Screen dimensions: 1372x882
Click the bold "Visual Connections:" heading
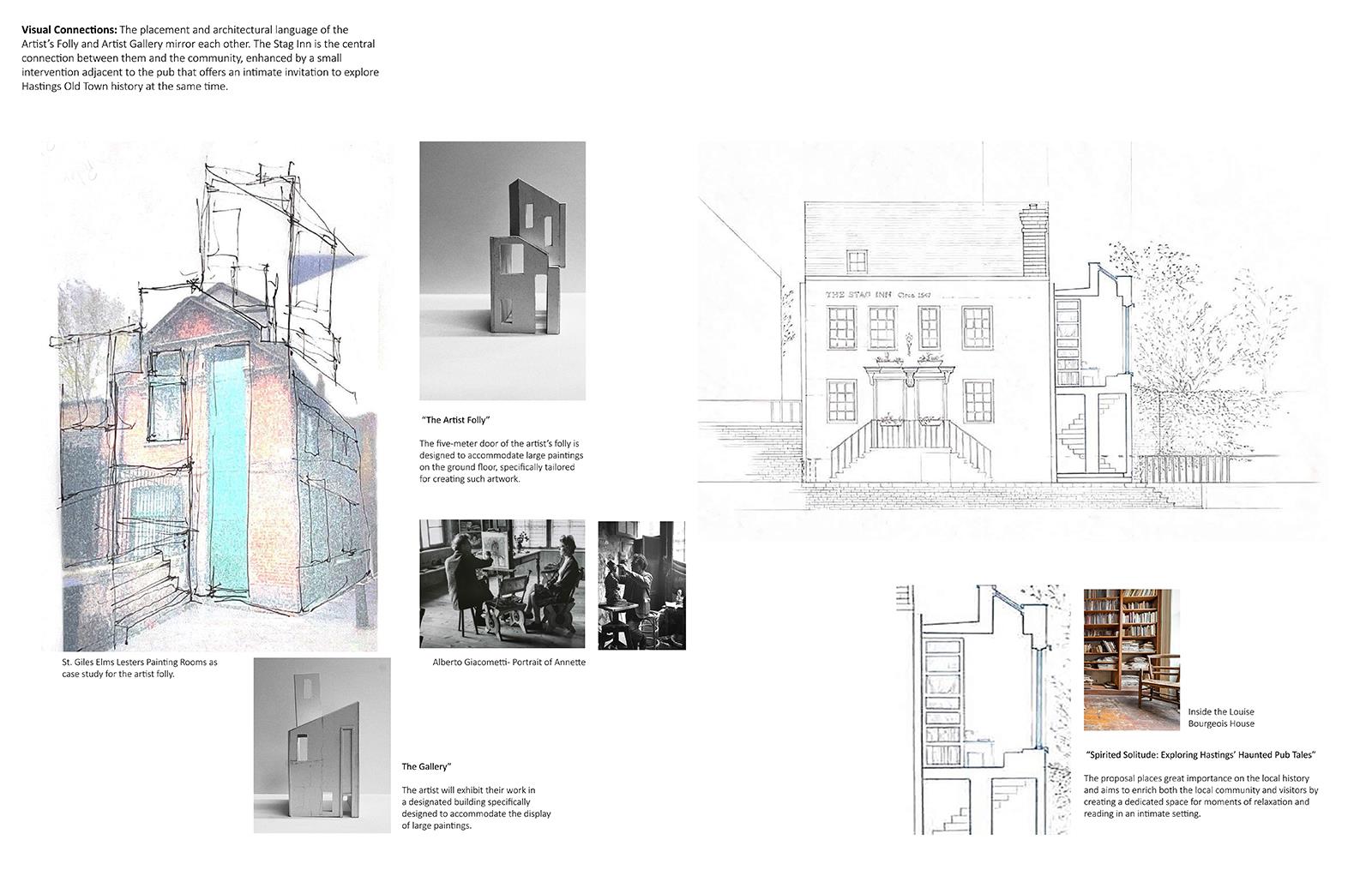[69, 30]
